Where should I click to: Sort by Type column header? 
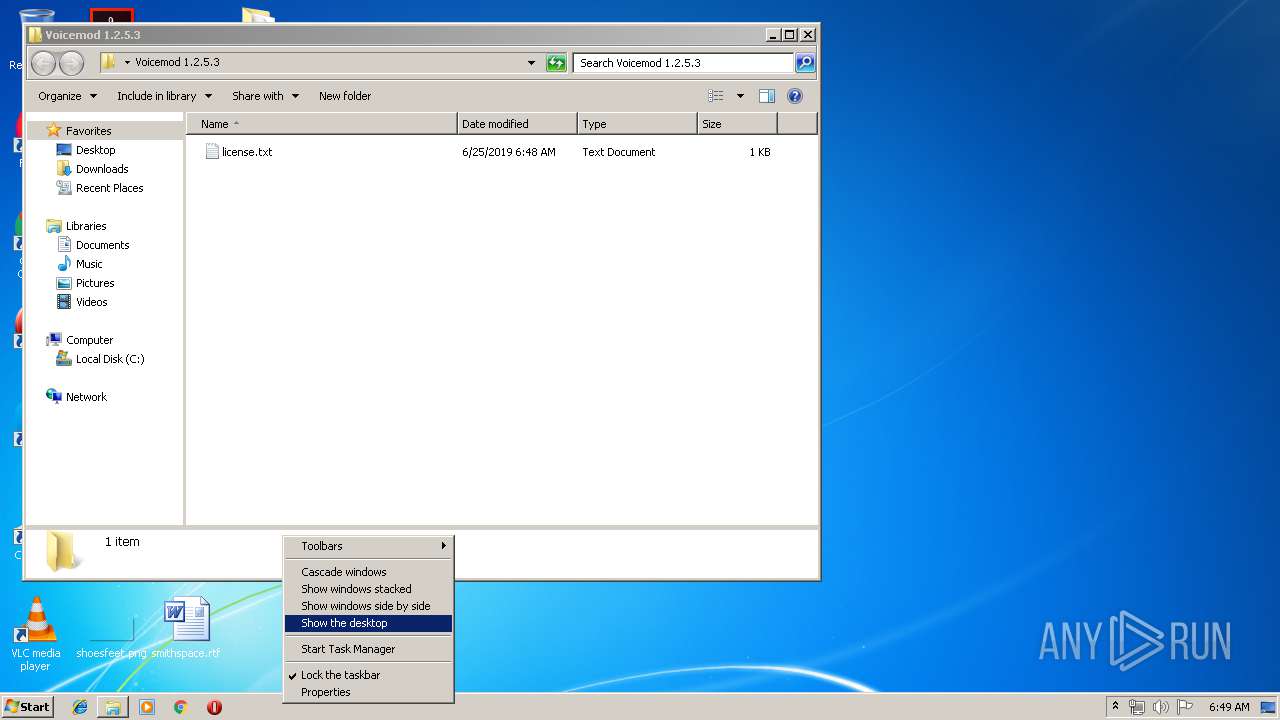pyautogui.click(x=637, y=124)
